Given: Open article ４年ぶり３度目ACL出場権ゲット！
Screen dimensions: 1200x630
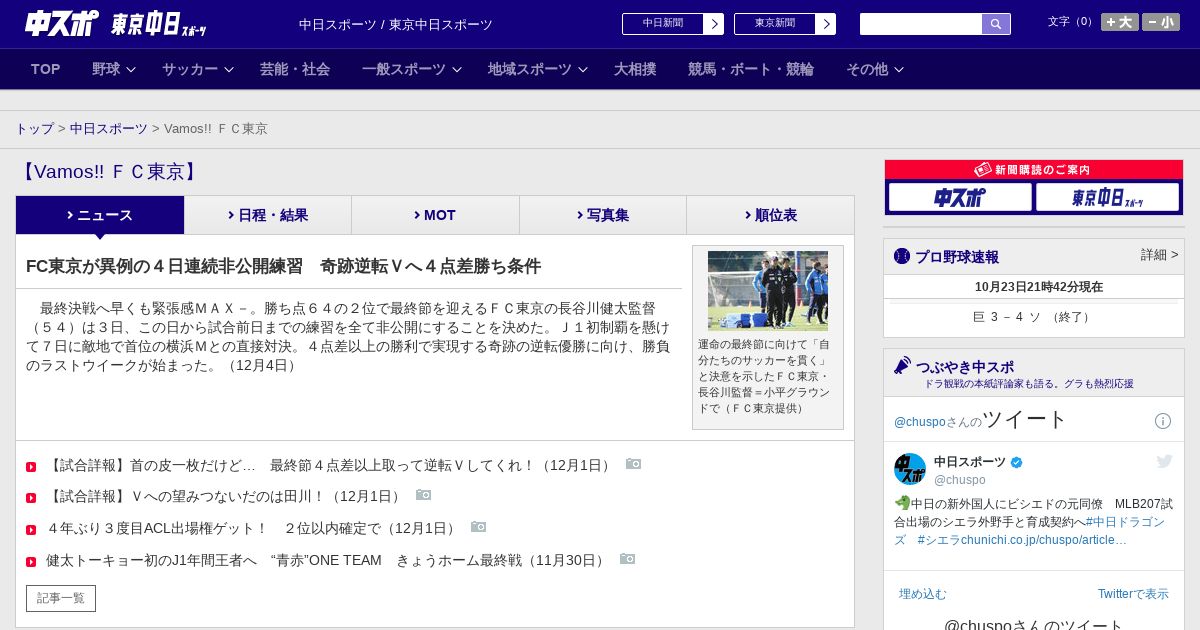Looking at the screenshot, I should (x=254, y=528).
